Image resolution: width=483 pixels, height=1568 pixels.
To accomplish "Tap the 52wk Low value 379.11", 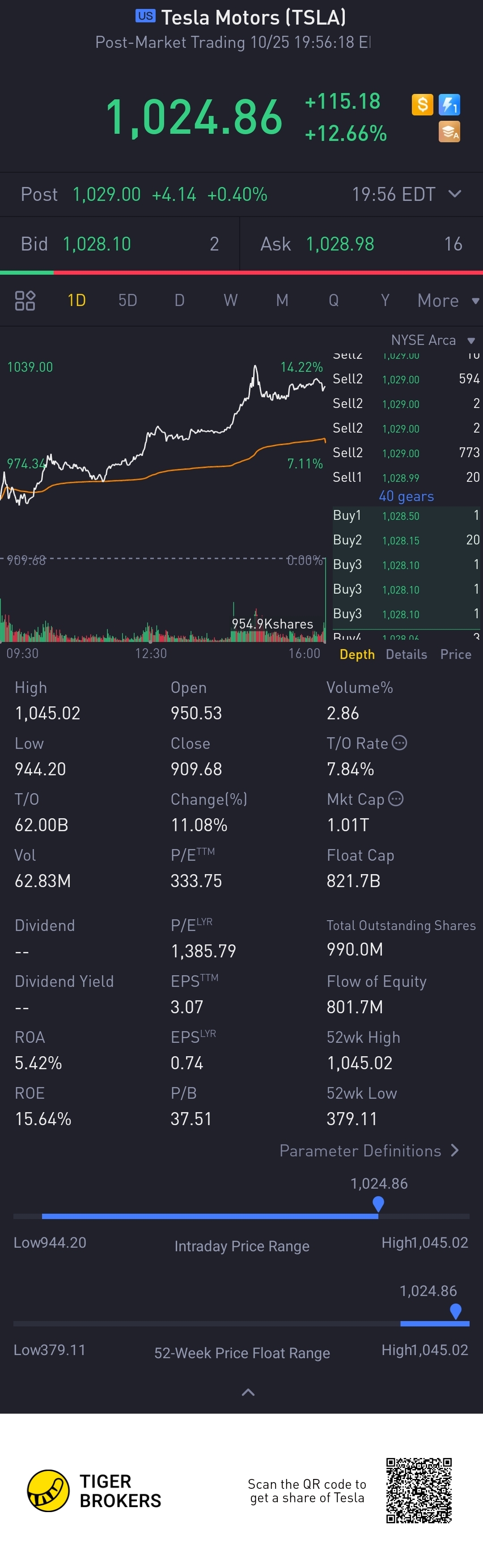I will click(x=352, y=1119).
